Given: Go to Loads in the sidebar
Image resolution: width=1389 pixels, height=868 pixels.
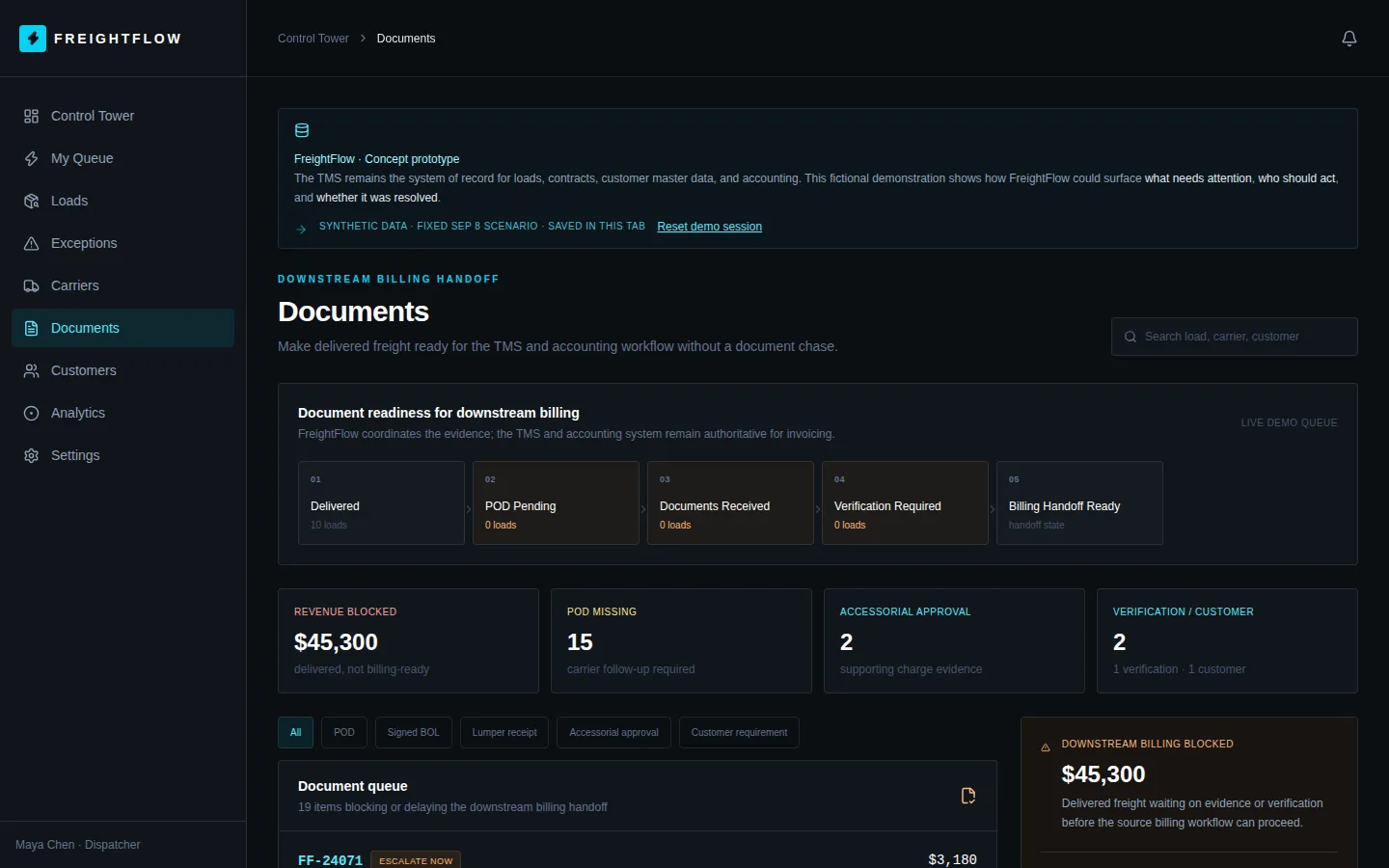Looking at the screenshot, I should tap(123, 201).
